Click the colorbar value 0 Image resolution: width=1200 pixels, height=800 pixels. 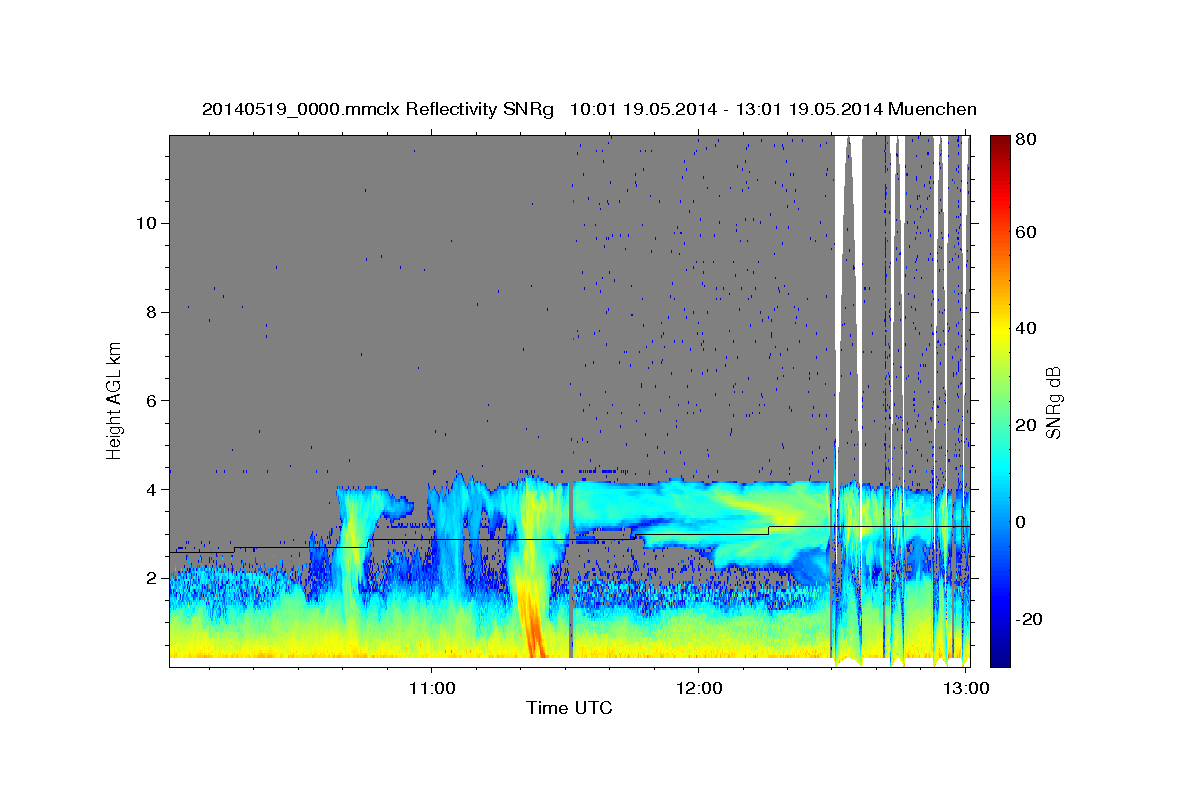point(1020,522)
